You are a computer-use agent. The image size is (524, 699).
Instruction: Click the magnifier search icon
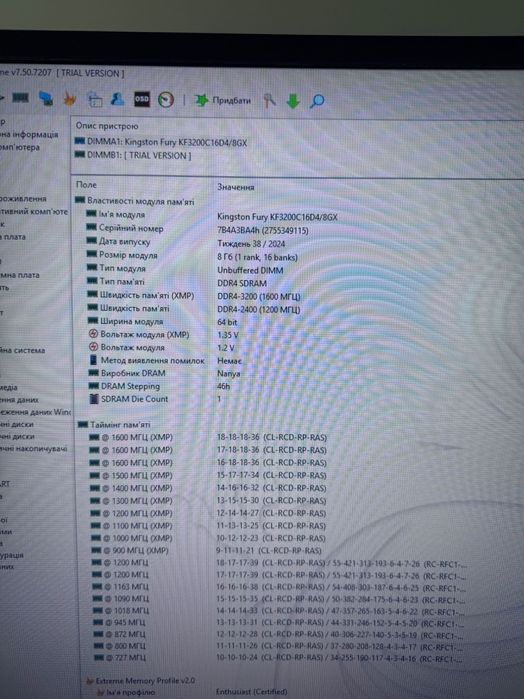tap(317, 101)
